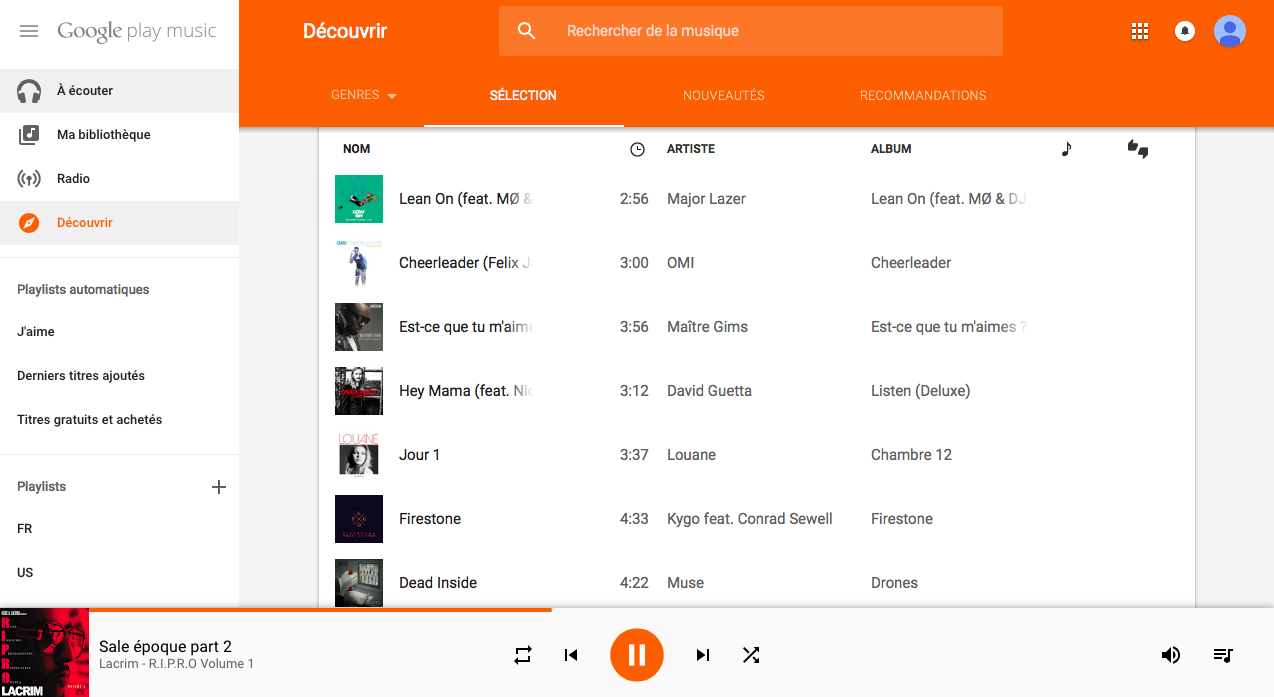Screen dimensions: 1274x697
Task: Click the compass icon for Découvrir
Action: (x=29, y=223)
